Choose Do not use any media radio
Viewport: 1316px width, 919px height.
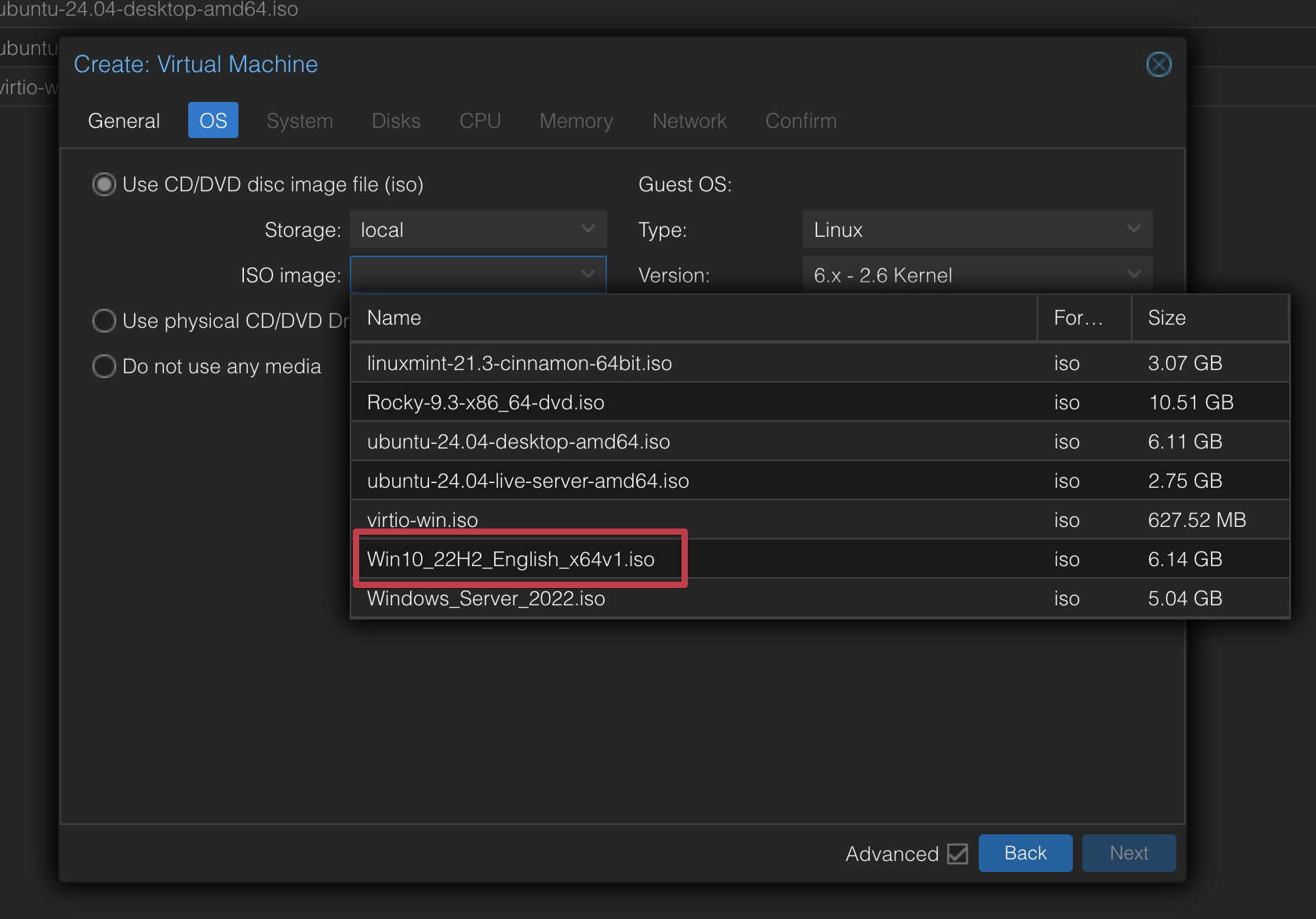[x=104, y=366]
